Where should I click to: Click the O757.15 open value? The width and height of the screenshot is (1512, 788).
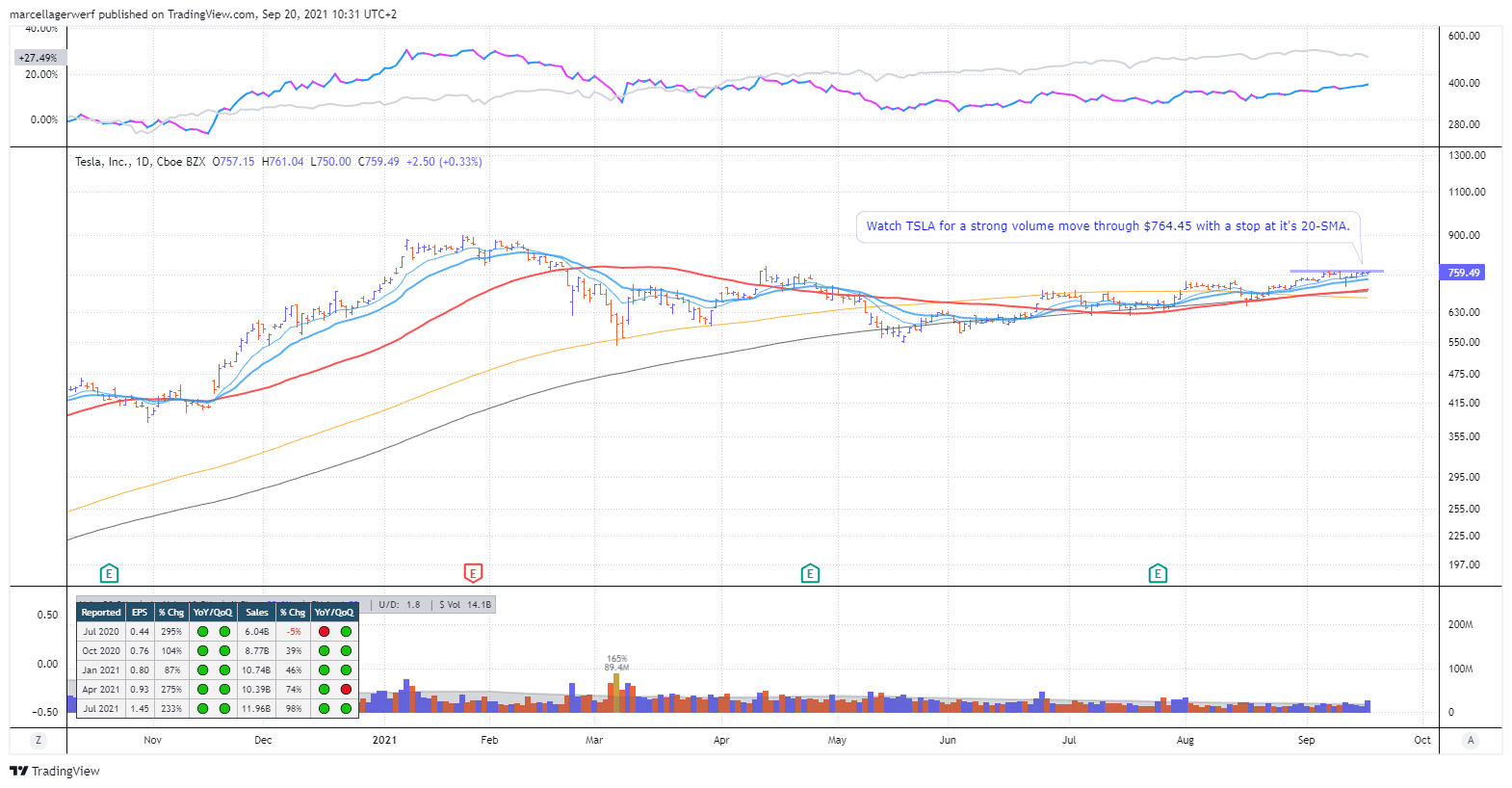tap(234, 162)
